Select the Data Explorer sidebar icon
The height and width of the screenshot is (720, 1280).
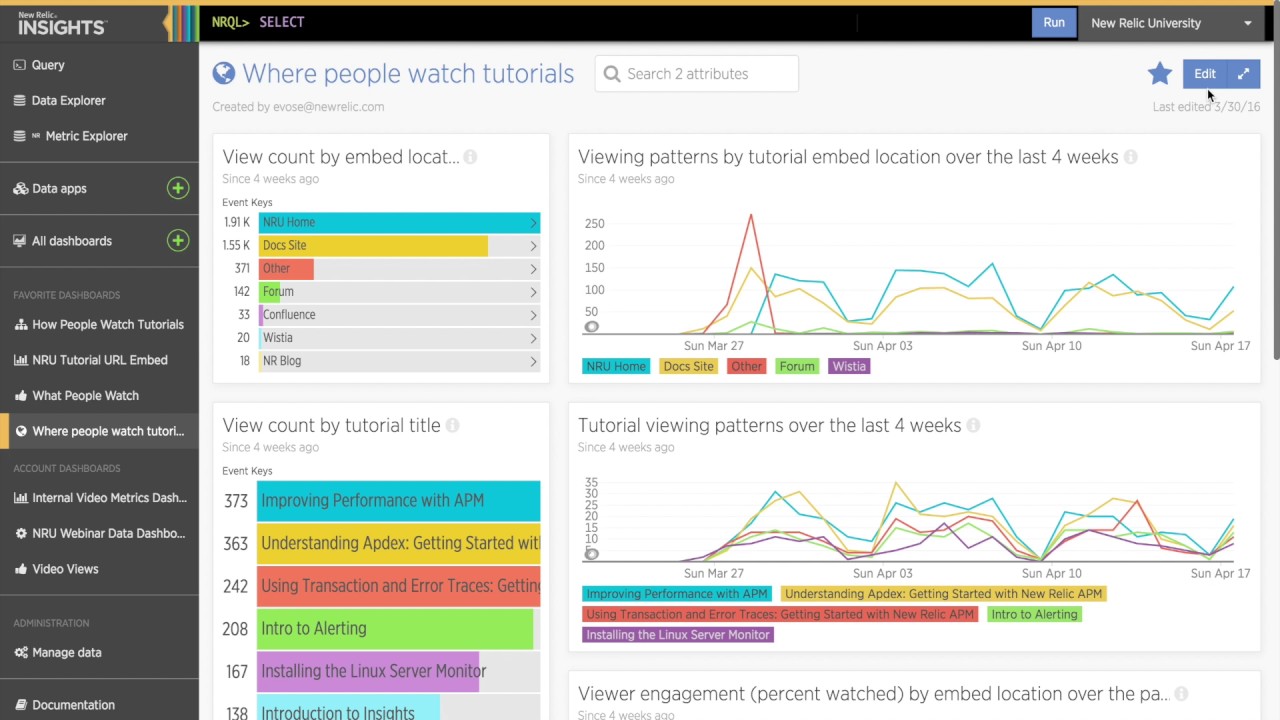pos(22,100)
